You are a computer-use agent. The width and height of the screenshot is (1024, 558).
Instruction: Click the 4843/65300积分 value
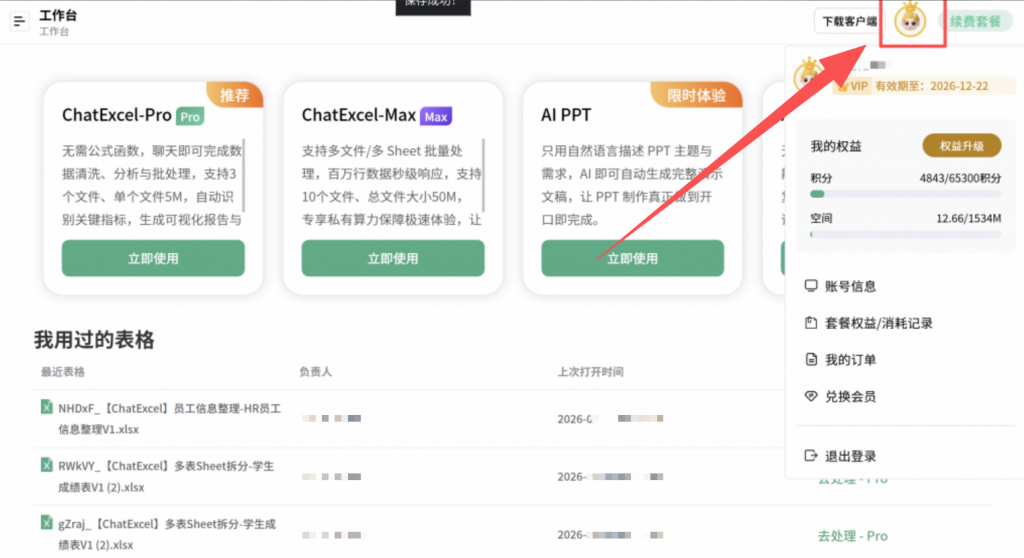(960, 178)
